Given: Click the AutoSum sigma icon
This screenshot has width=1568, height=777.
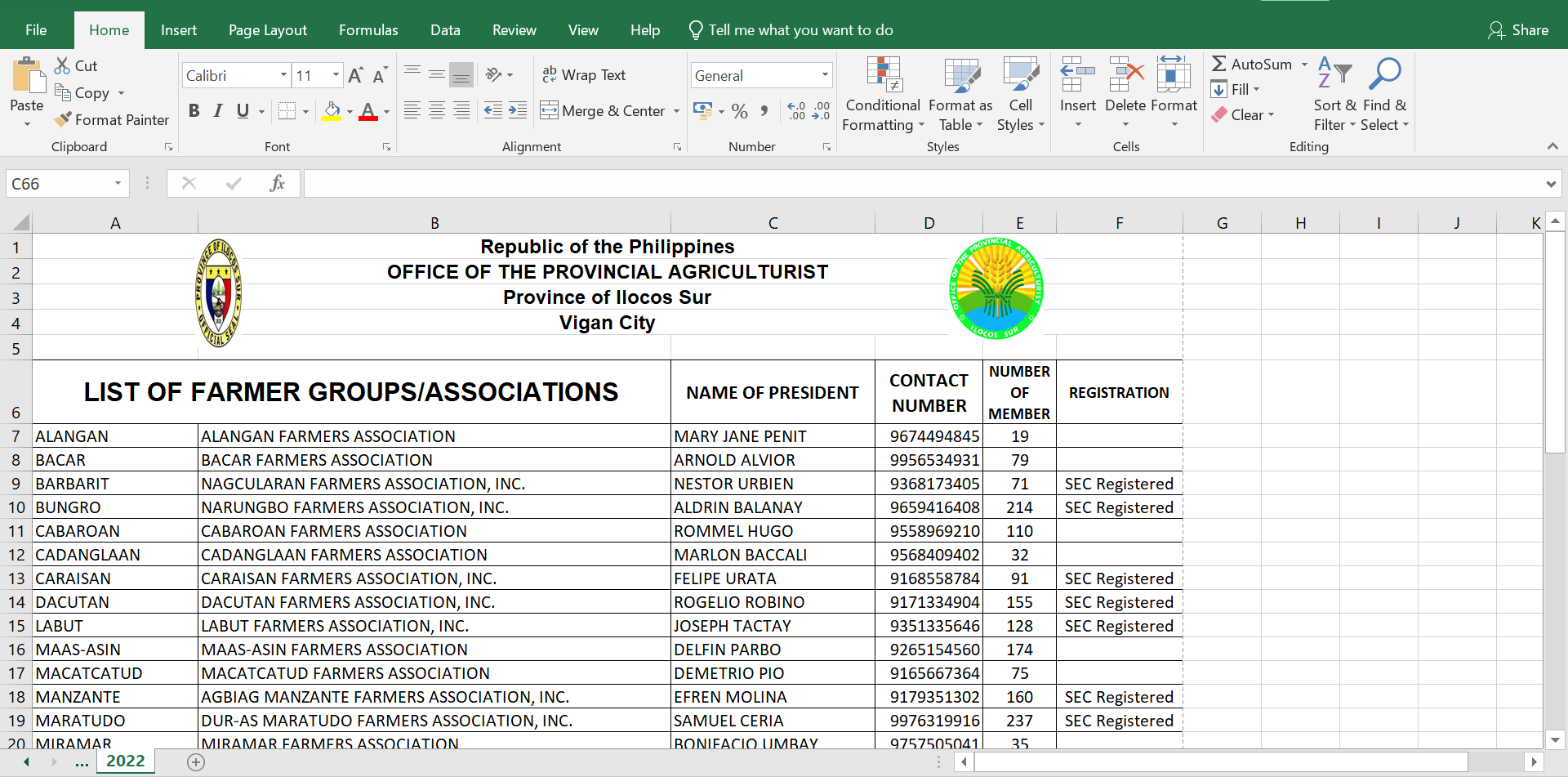Looking at the screenshot, I should [x=1219, y=64].
